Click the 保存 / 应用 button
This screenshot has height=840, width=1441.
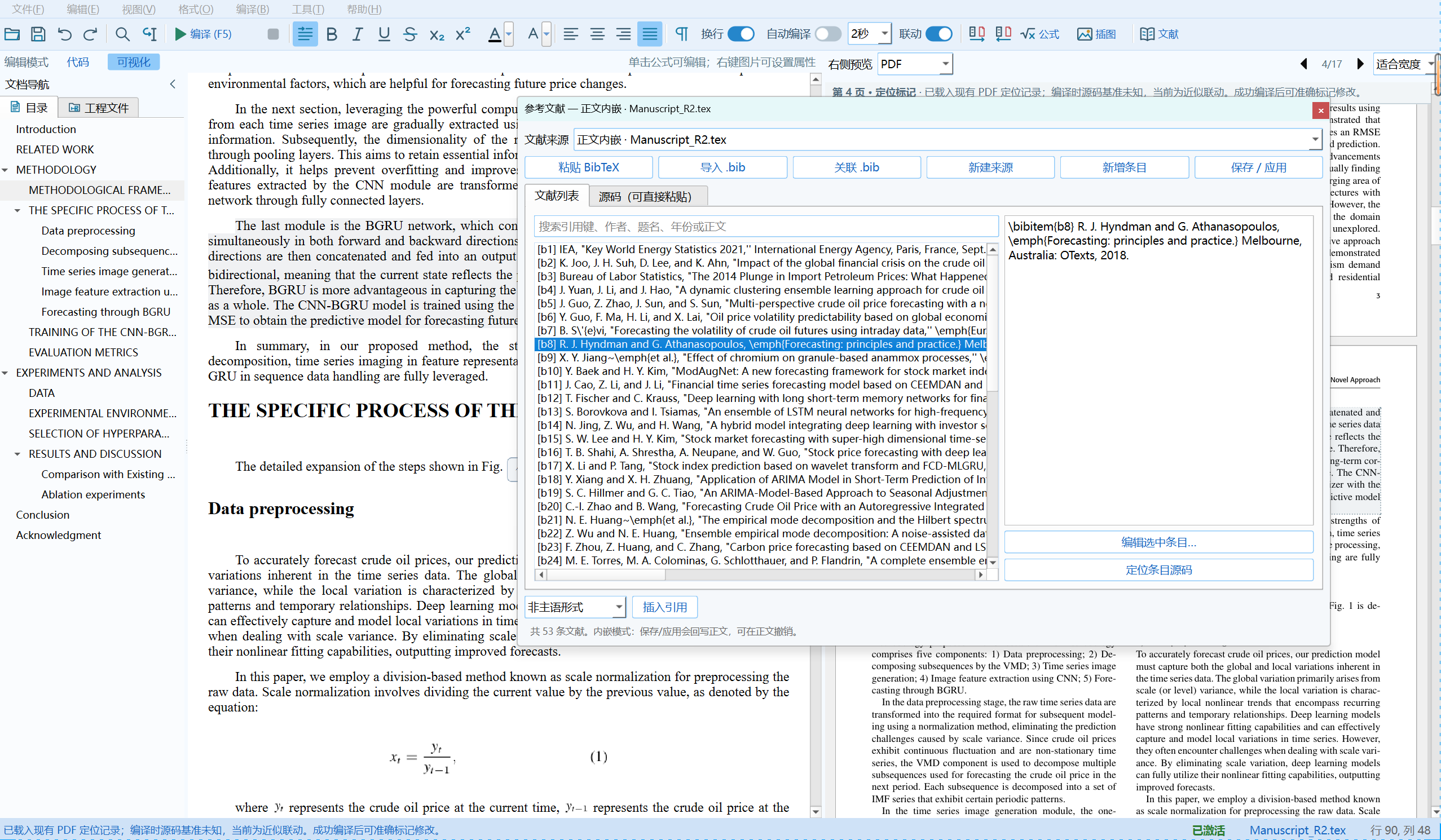[x=1258, y=167]
